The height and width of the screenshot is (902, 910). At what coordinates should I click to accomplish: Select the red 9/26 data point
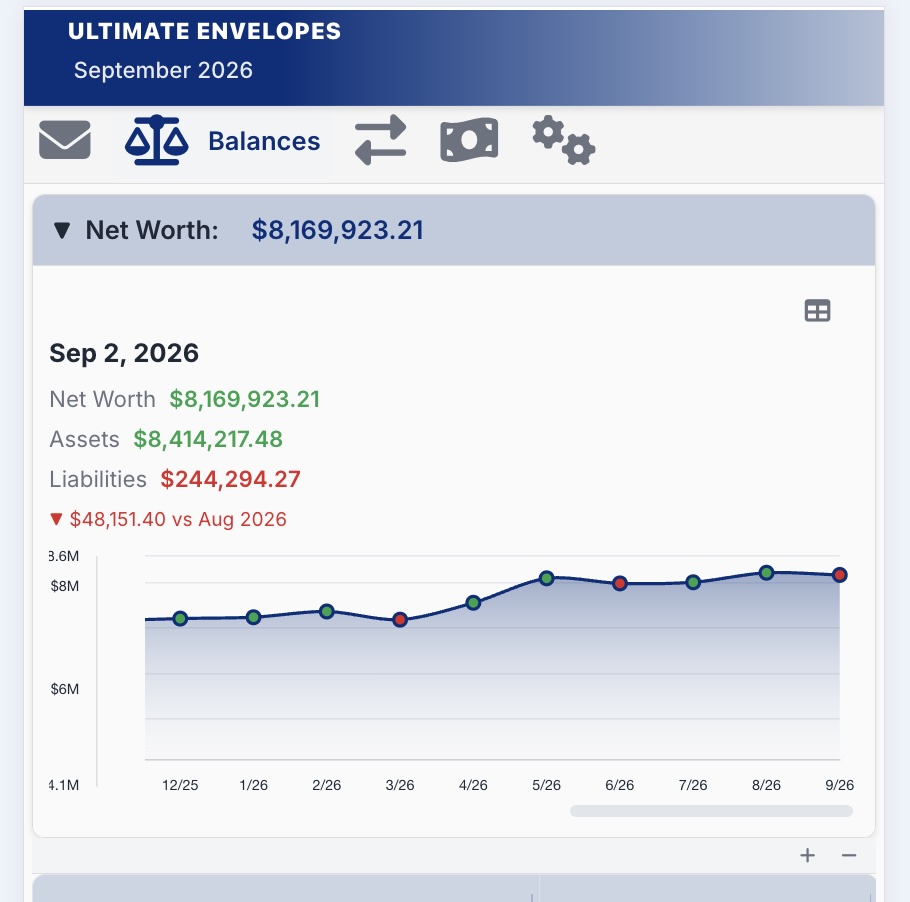click(840, 575)
